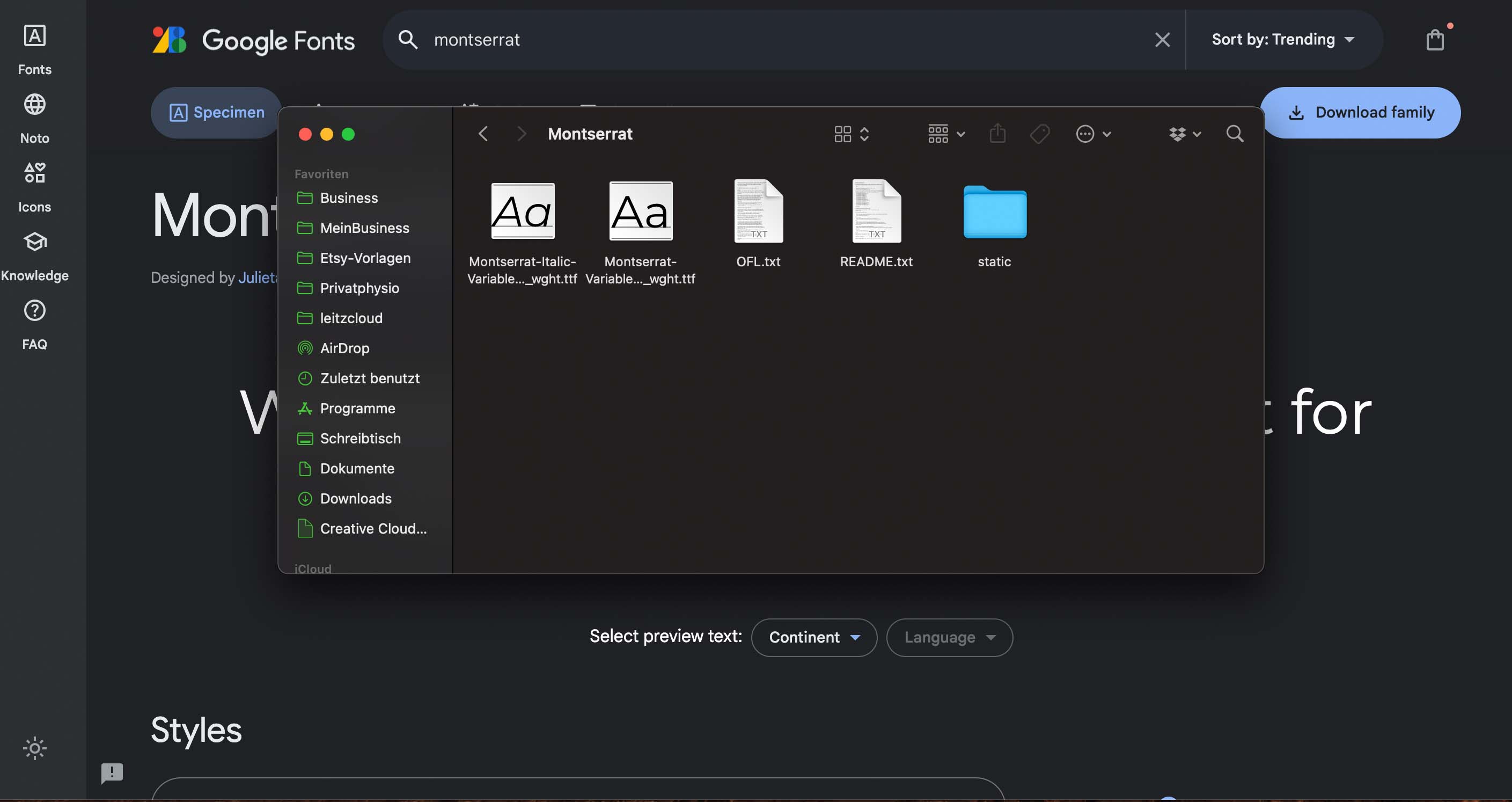Open AirDrop in Finder sidebar
1512x802 pixels.
(x=364, y=348)
